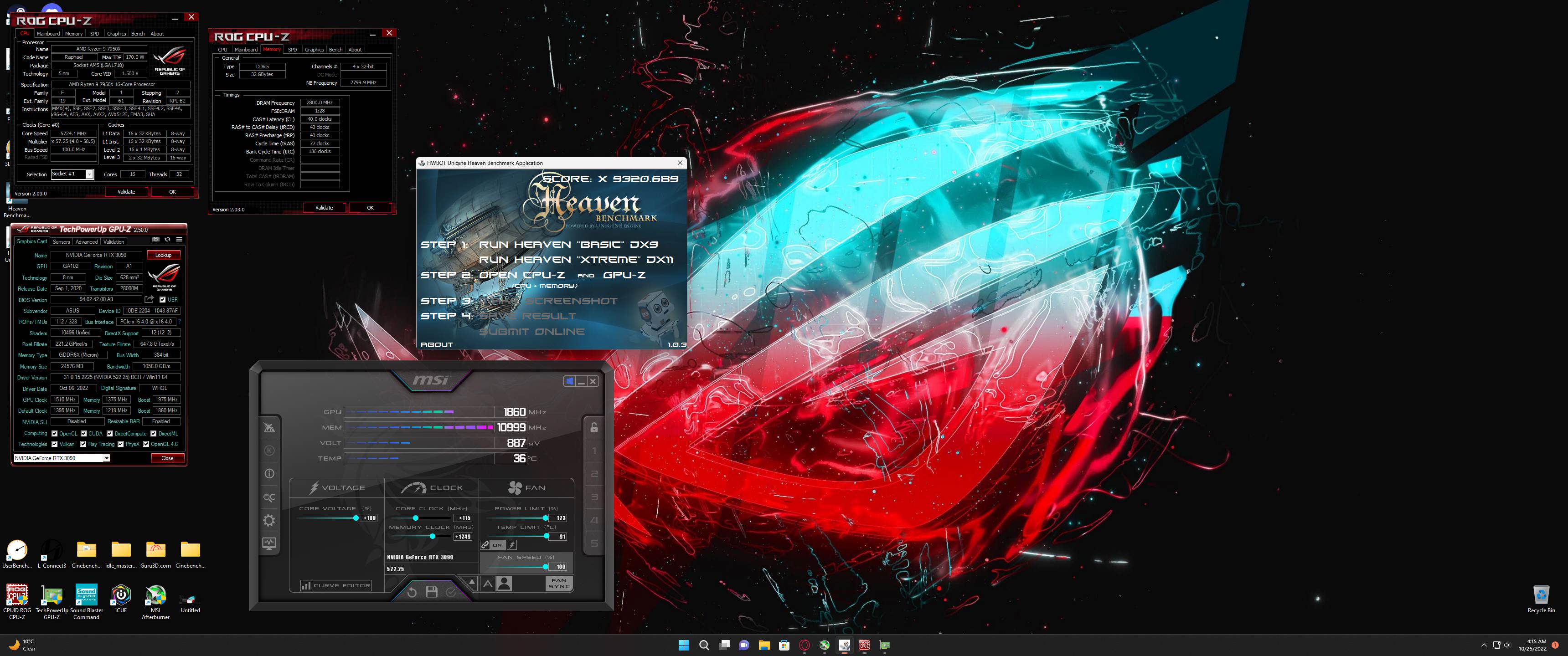Select Afterburner profile slot 3
The image size is (1568, 656).
click(594, 497)
